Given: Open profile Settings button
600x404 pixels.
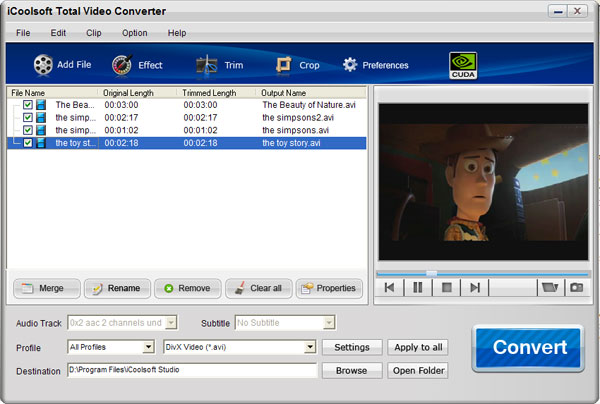Looking at the screenshot, I should [352, 347].
